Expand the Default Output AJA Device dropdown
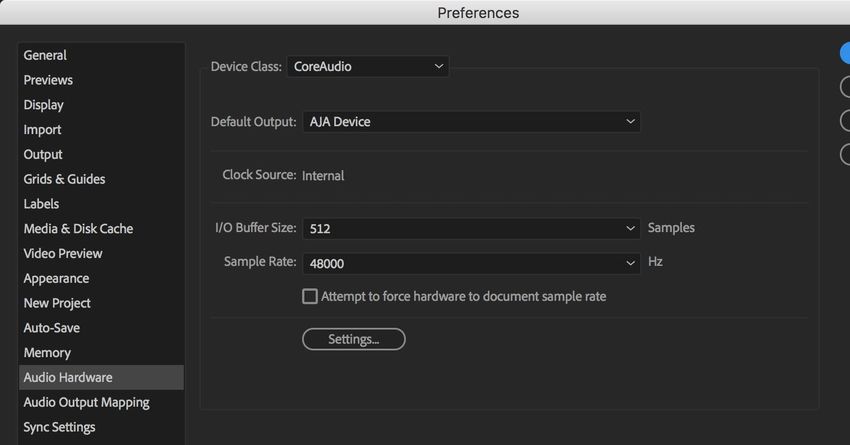Viewport: 850px width, 445px height. point(471,122)
